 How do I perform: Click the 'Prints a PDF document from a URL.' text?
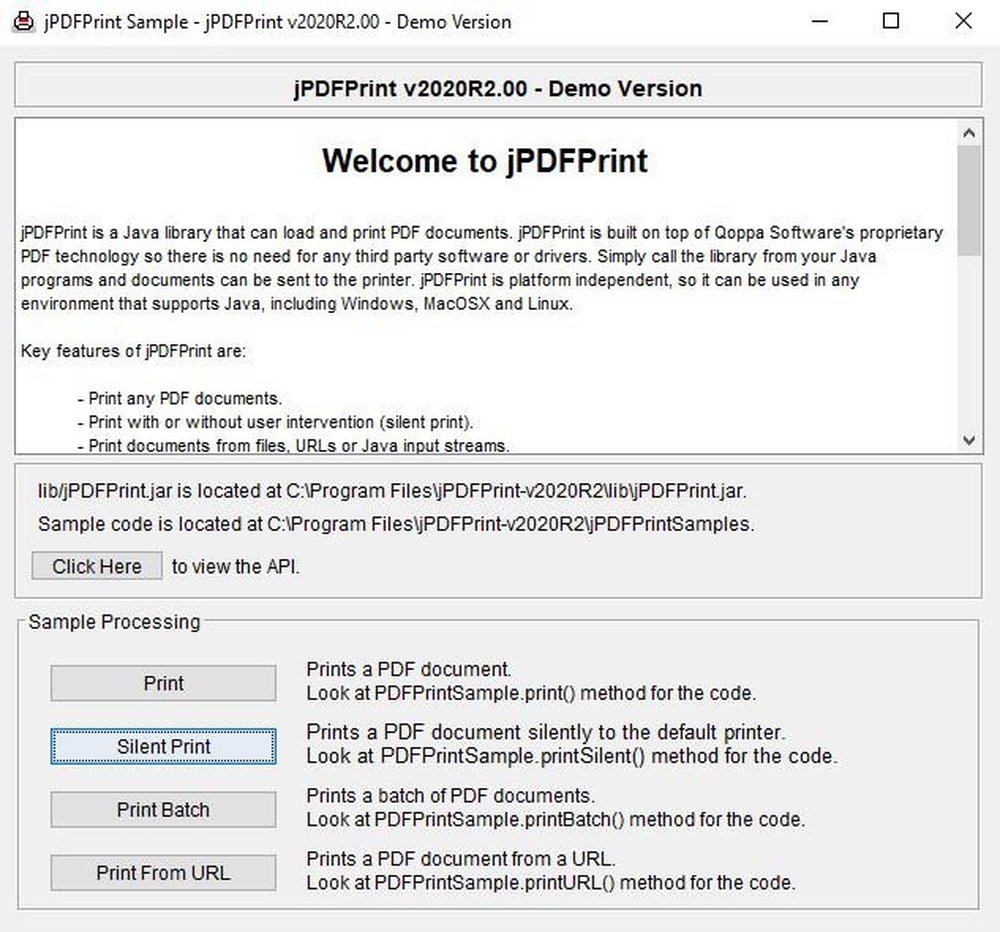[461, 859]
